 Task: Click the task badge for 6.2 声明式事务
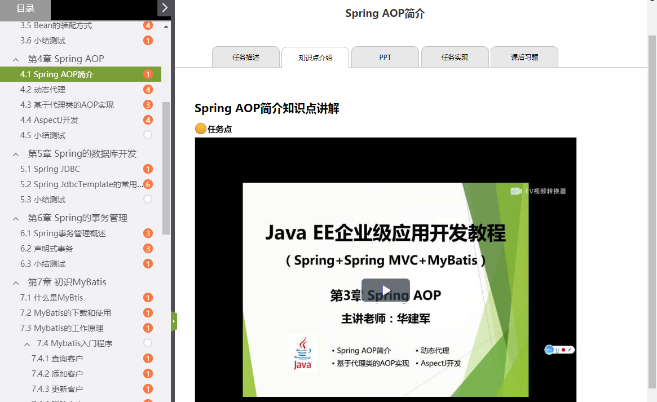(148, 249)
